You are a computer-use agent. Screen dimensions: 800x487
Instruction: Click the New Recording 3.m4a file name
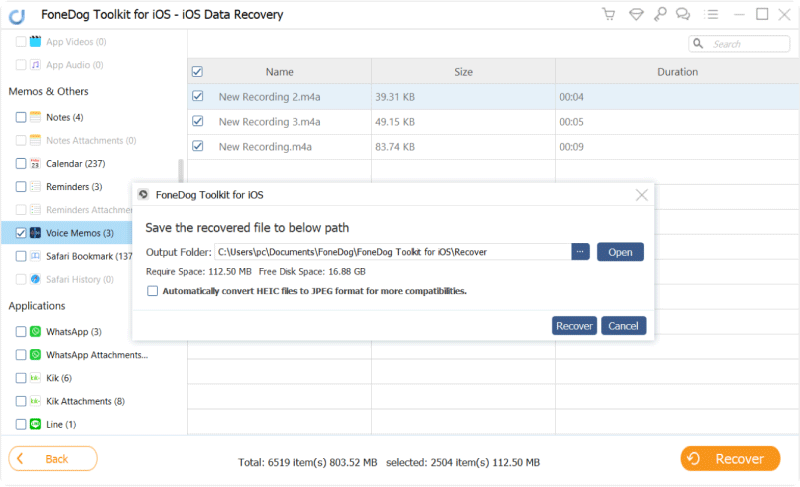click(x=269, y=122)
